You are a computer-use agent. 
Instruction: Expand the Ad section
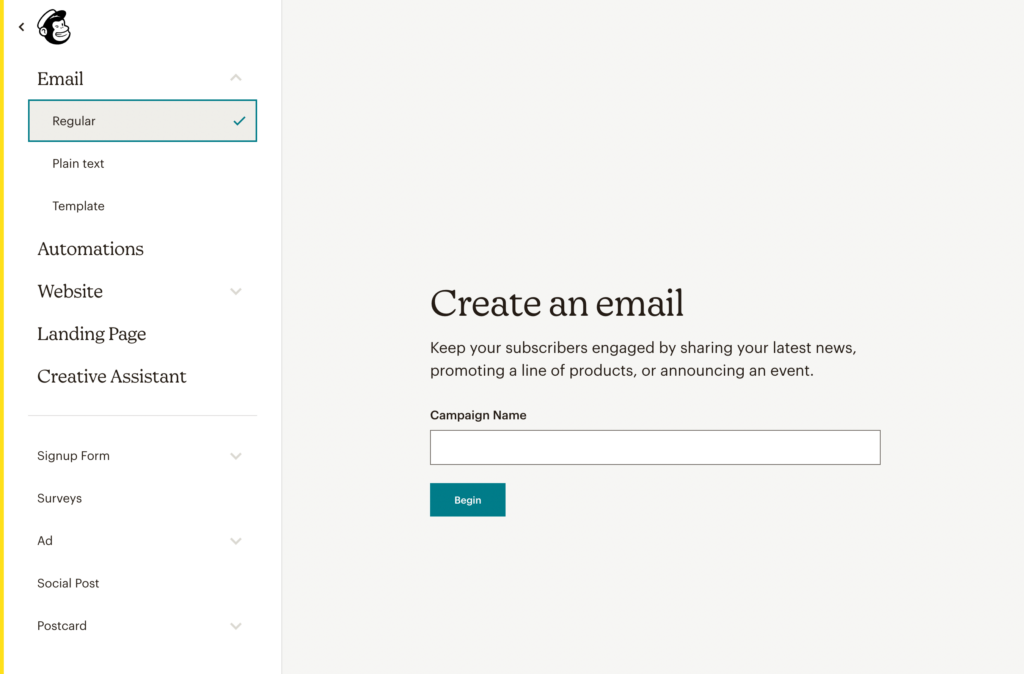tap(236, 541)
